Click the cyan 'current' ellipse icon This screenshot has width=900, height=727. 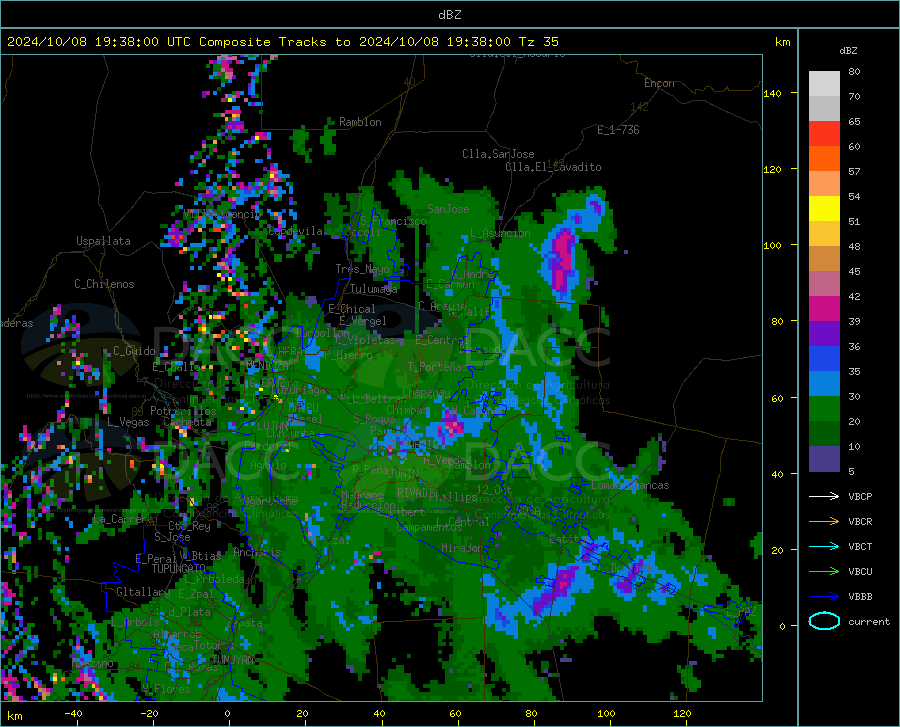(824, 621)
